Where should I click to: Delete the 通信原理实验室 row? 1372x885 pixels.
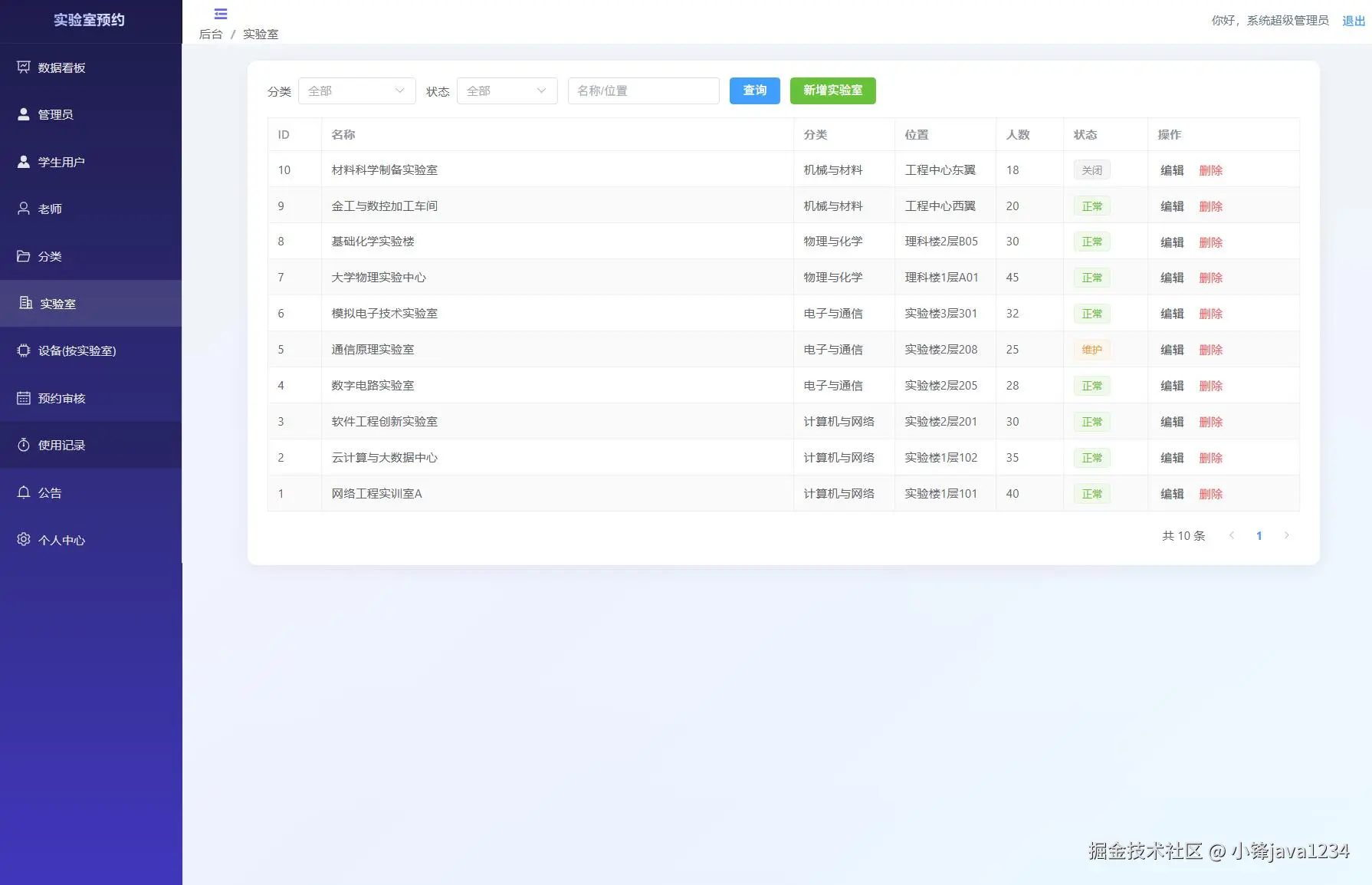[x=1211, y=350]
